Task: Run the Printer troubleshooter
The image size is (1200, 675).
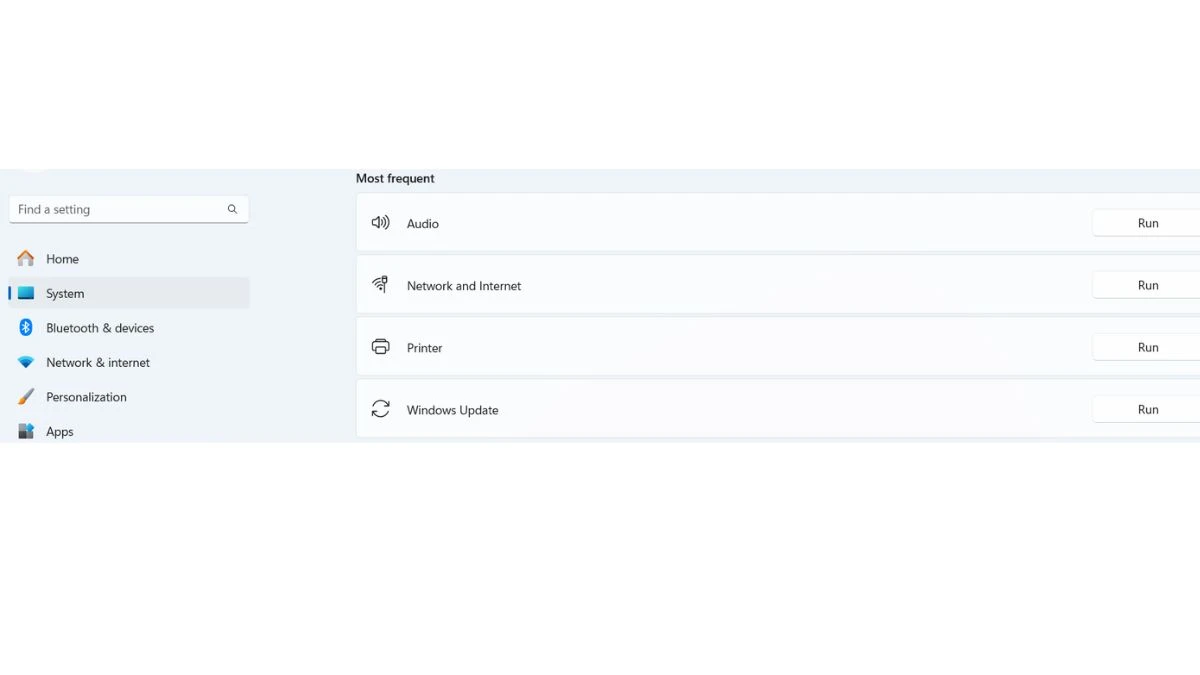Action: click(1147, 347)
